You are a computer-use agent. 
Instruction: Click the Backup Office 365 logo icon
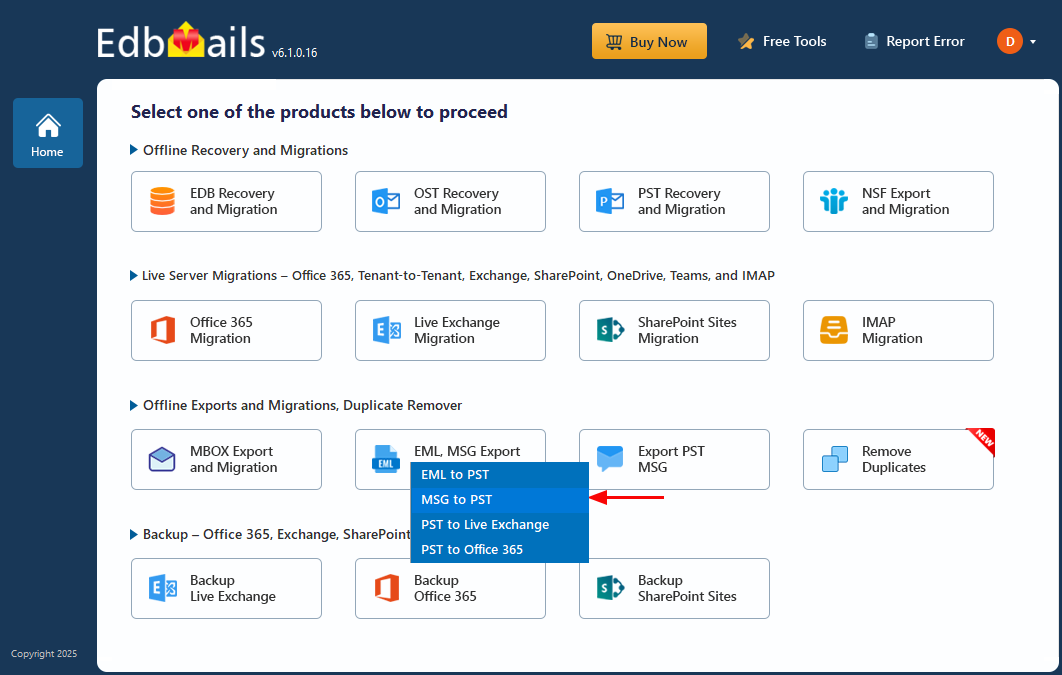[387, 588]
